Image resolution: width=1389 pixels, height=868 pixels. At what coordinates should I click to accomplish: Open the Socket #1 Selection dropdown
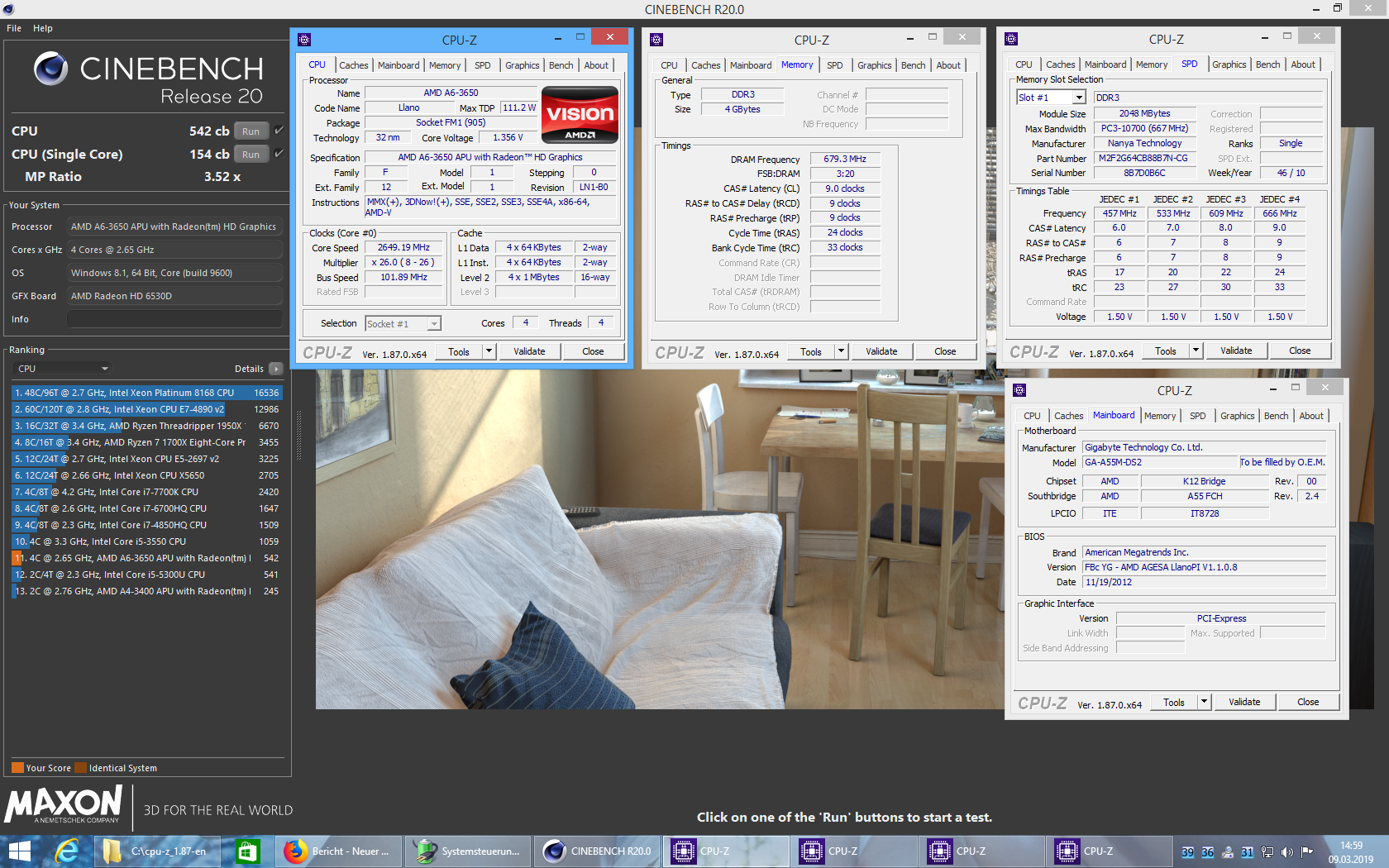tap(403, 324)
